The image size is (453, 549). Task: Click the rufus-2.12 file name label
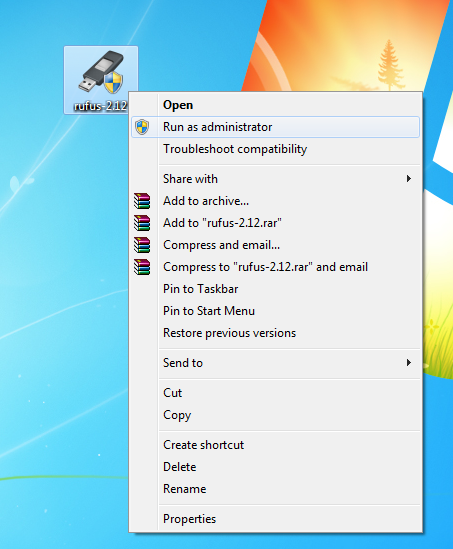[101, 106]
